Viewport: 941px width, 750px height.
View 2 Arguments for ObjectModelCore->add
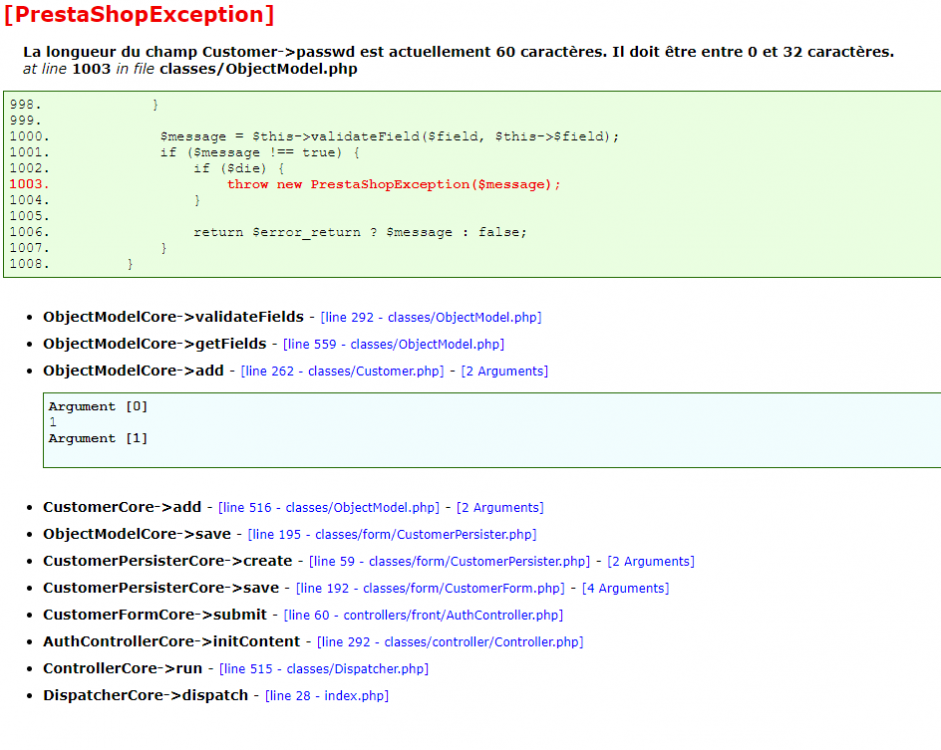[505, 370]
